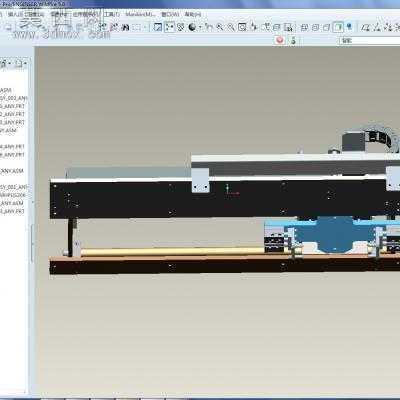Click the red stop icon
The width and height of the screenshot is (400, 400).
click(x=280, y=40)
